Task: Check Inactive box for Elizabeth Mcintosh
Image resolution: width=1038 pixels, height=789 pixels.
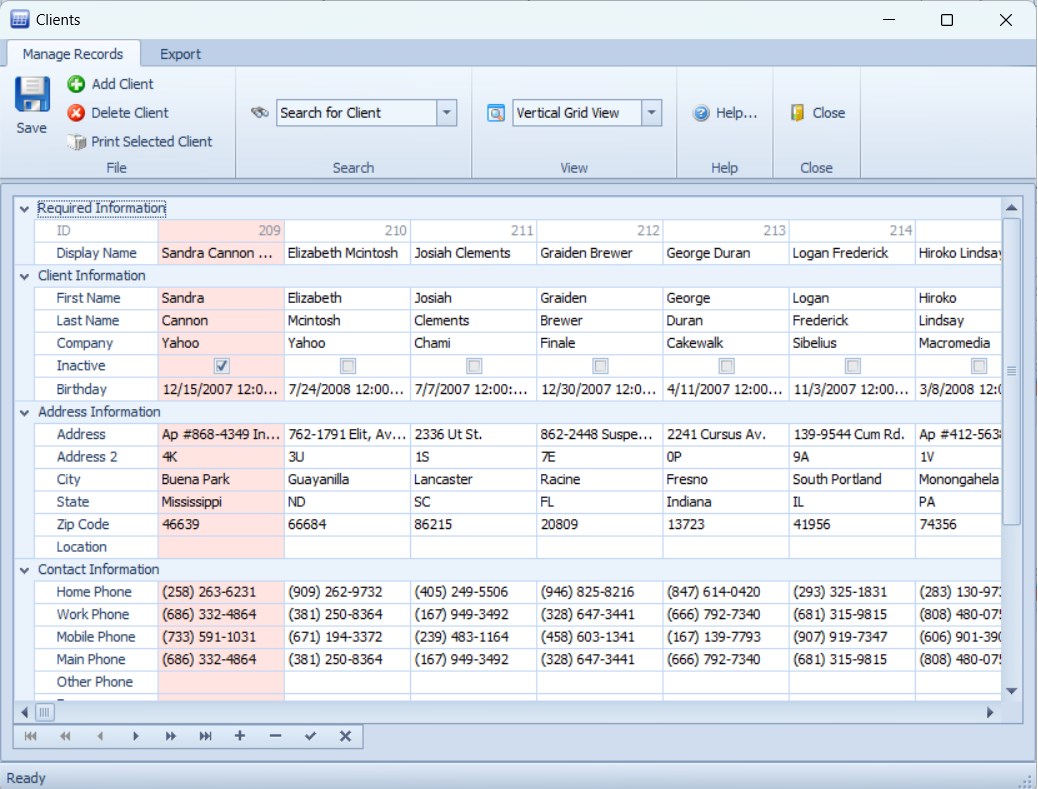Action: (x=347, y=366)
